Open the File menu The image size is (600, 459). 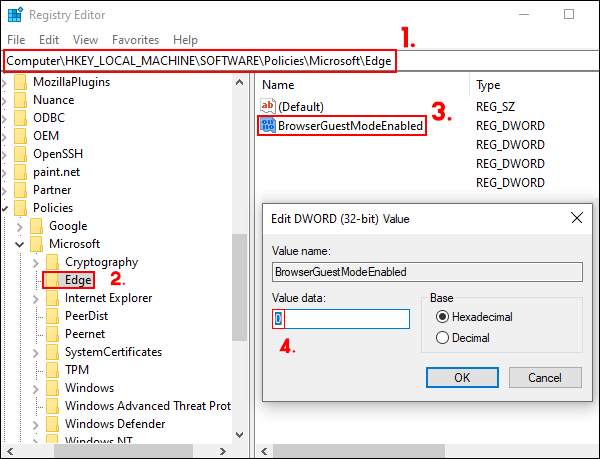click(x=16, y=40)
